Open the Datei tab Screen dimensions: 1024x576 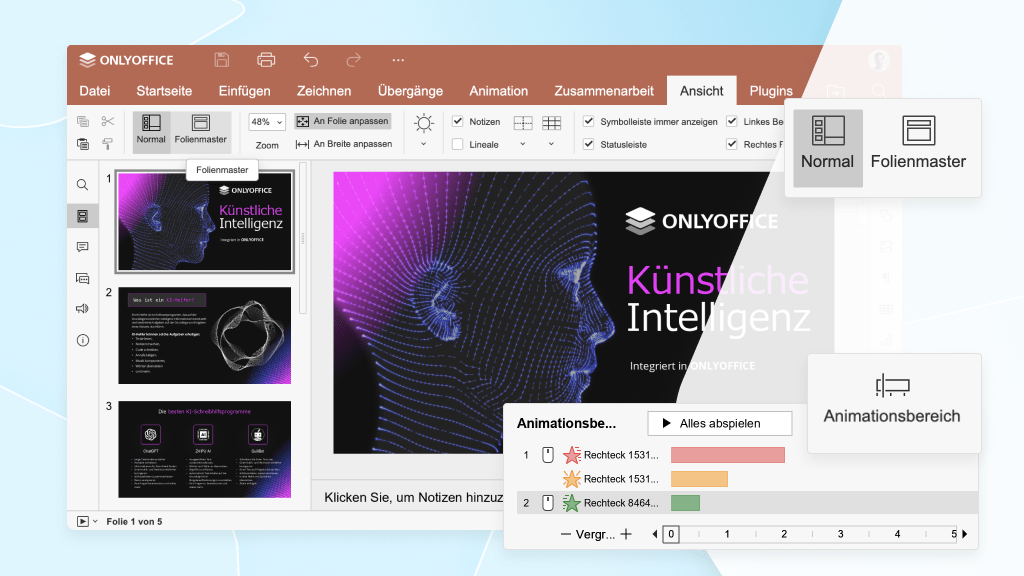tap(95, 91)
